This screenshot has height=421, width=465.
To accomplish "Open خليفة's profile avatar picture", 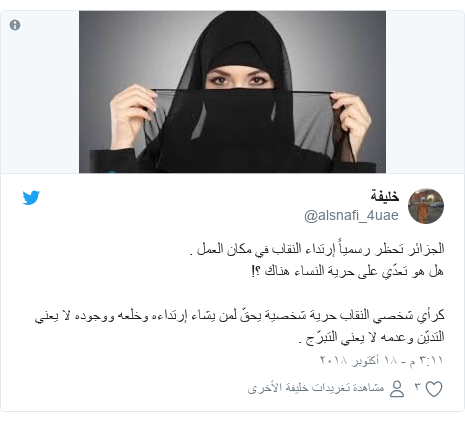I will (x=426, y=206).
